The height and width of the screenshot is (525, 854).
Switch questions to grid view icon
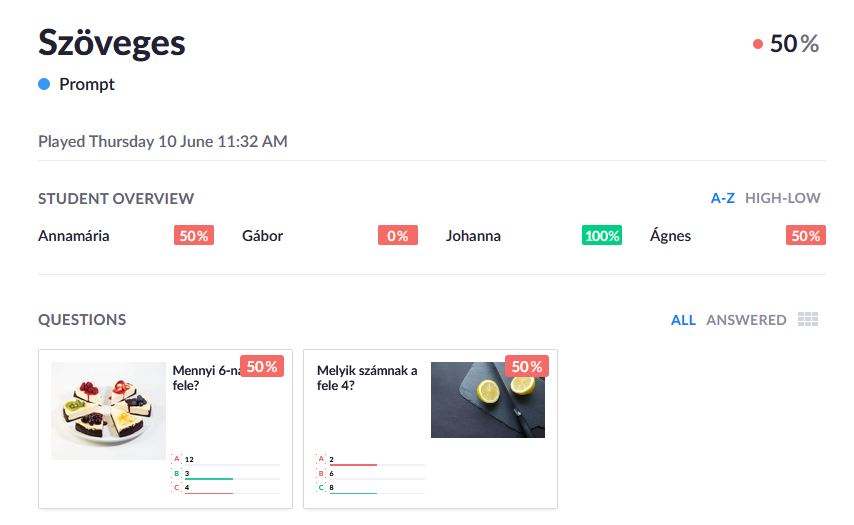[808, 319]
